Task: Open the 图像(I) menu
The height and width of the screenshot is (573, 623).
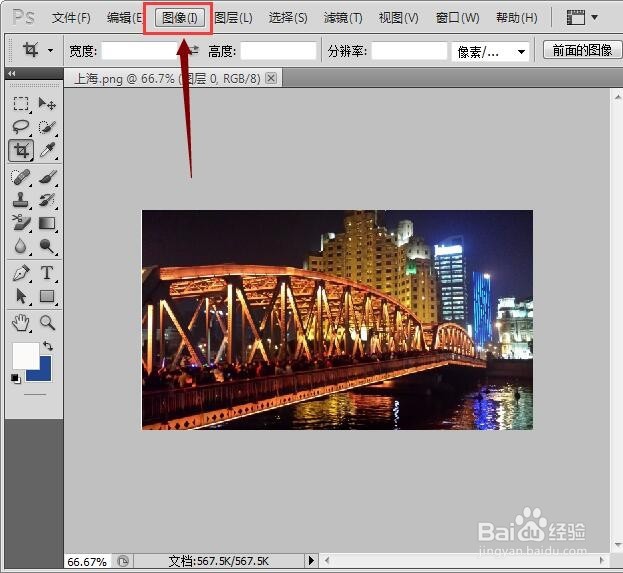Action: point(180,18)
